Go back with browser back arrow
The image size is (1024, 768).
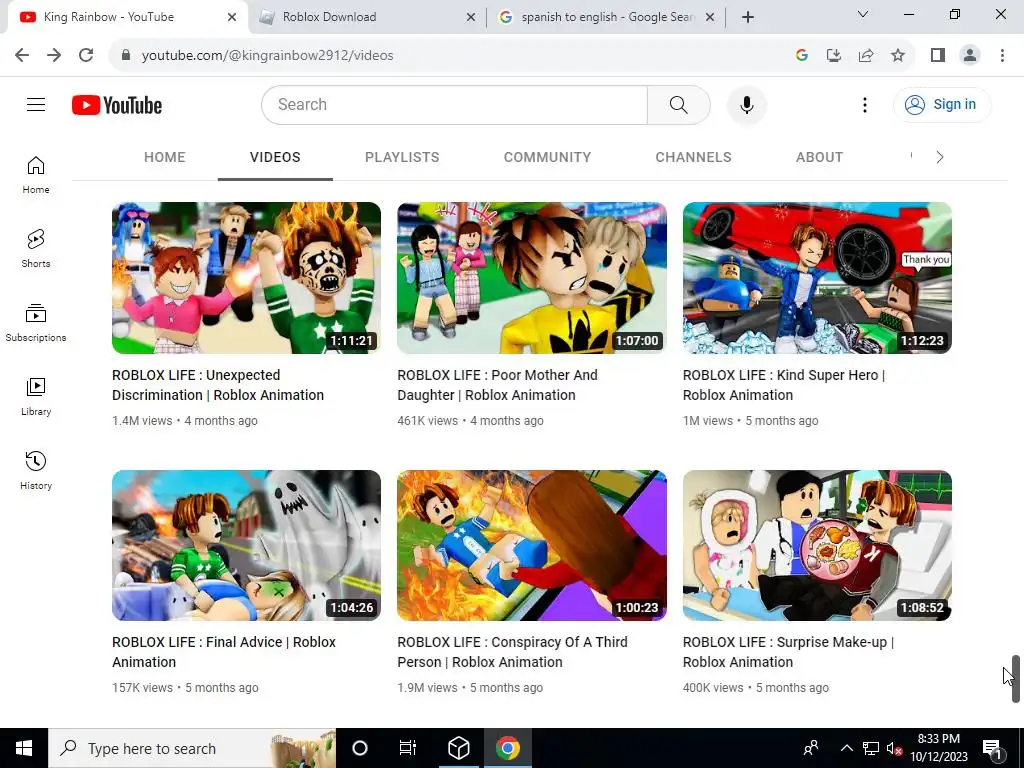click(22, 55)
